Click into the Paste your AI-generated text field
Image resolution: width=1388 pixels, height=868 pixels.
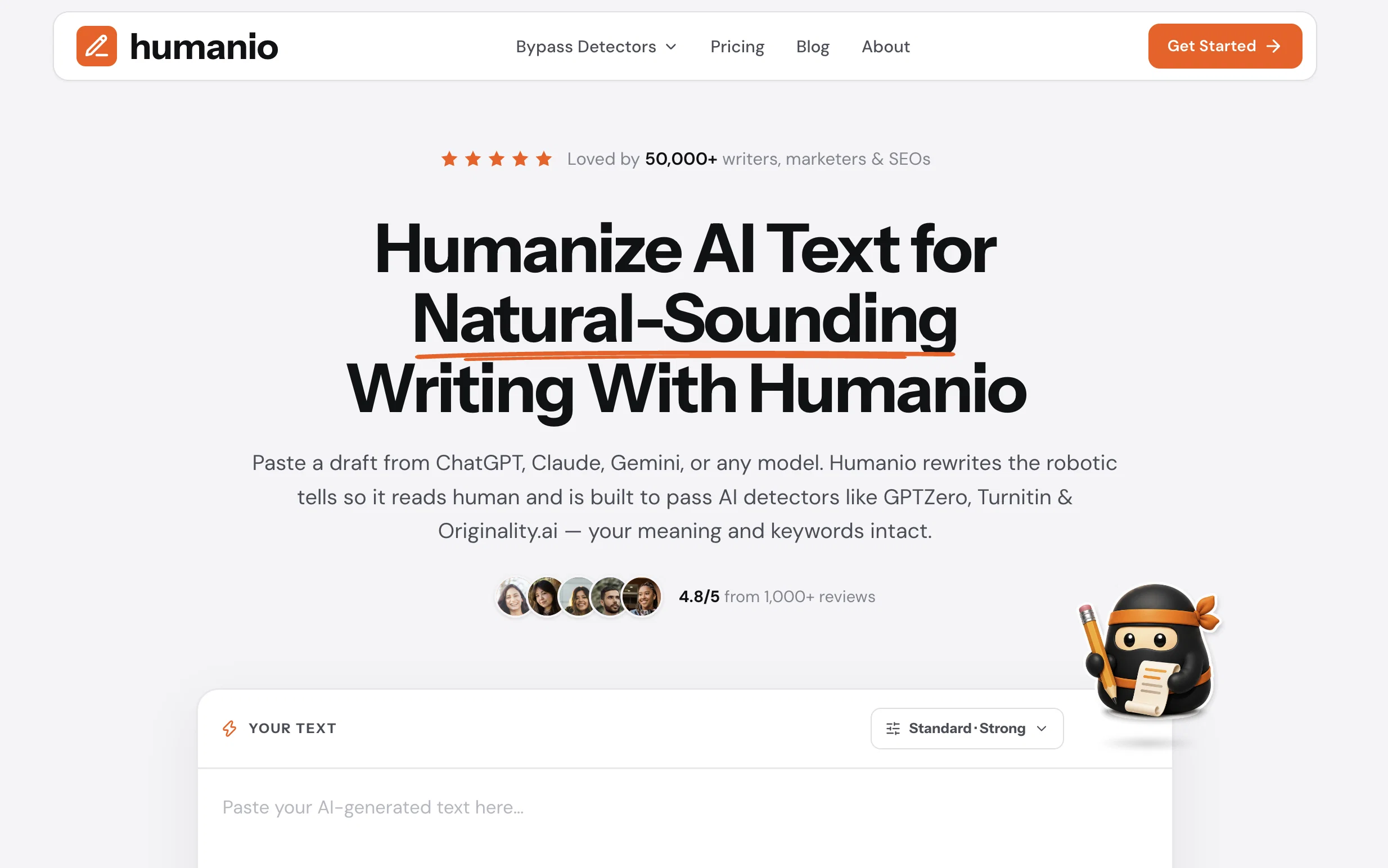point(684,819)
